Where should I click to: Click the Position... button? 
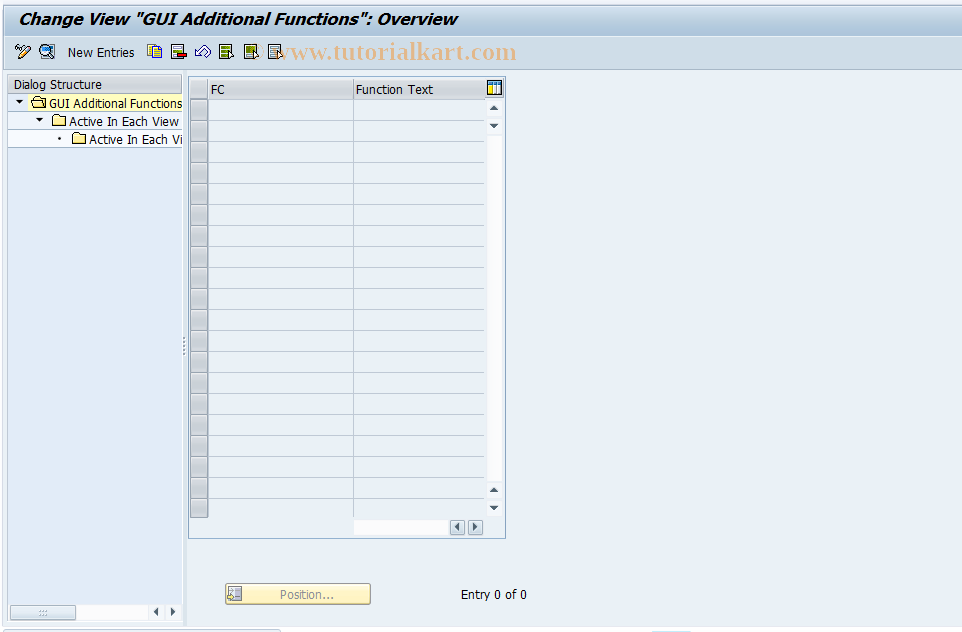tap(298, 594)
